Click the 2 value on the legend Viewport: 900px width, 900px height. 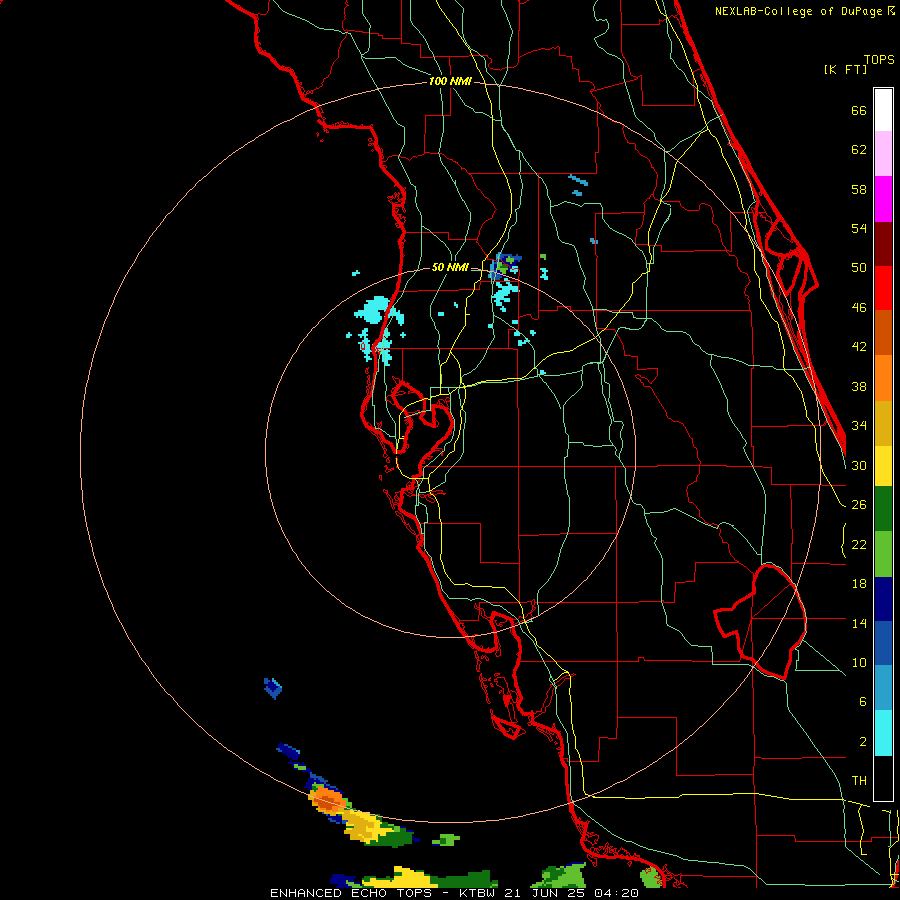click(x=863, y=742)
